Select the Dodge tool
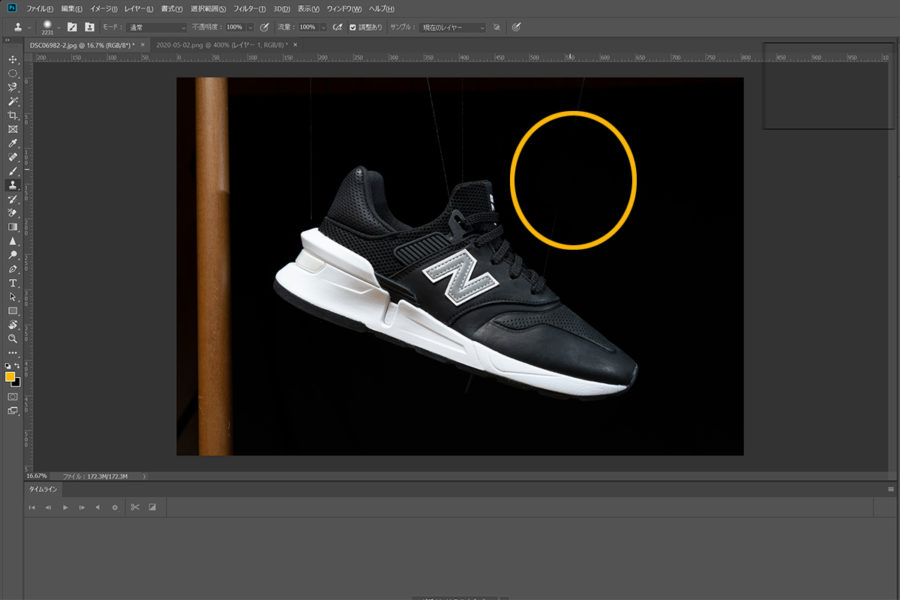 [13, 255]
